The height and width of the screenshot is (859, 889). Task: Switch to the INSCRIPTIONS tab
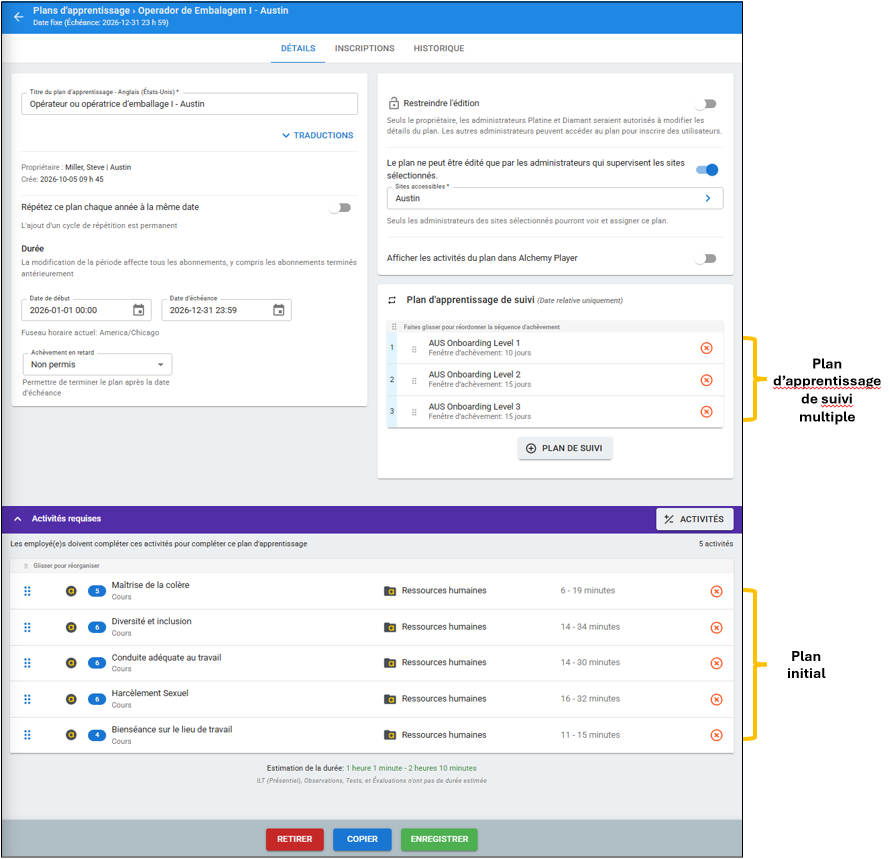coord(365,48)
